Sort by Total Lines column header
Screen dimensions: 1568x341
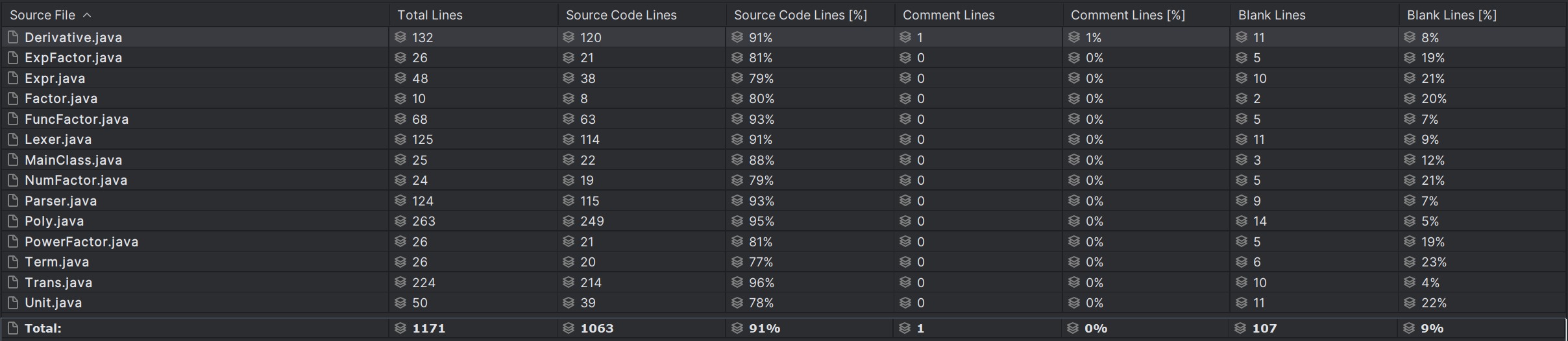point(430,15)
